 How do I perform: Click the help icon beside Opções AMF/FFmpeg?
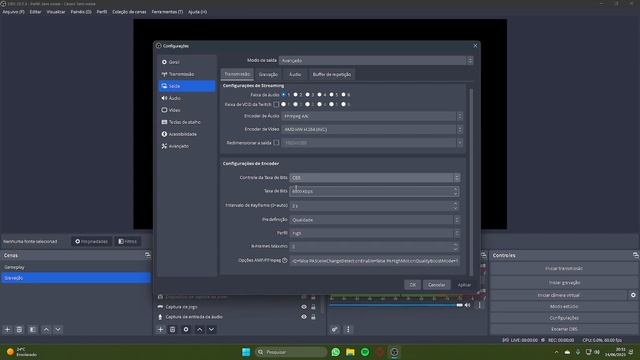pos(284,260)
